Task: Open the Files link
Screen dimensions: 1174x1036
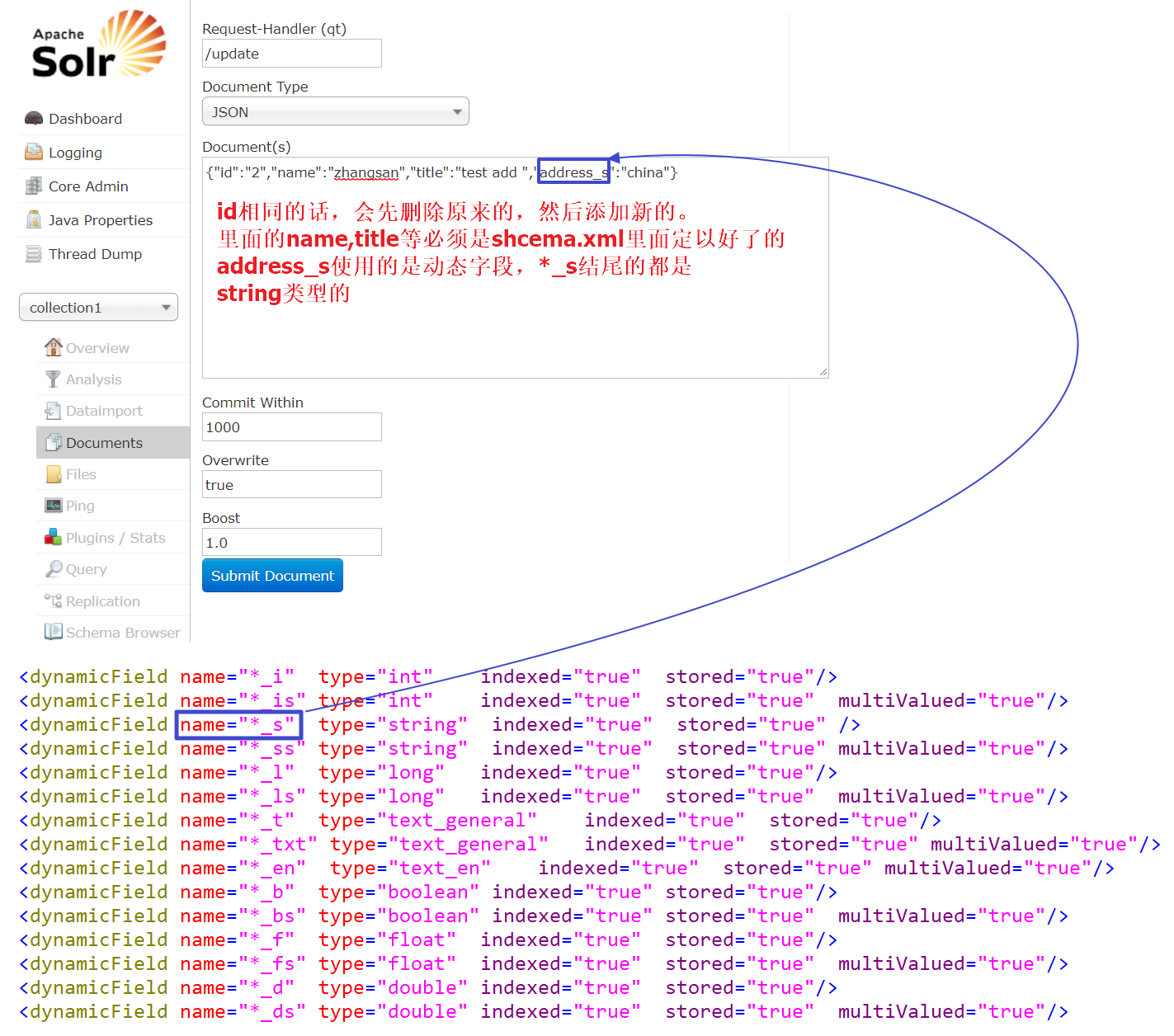Action: click(x=81, y=474)
